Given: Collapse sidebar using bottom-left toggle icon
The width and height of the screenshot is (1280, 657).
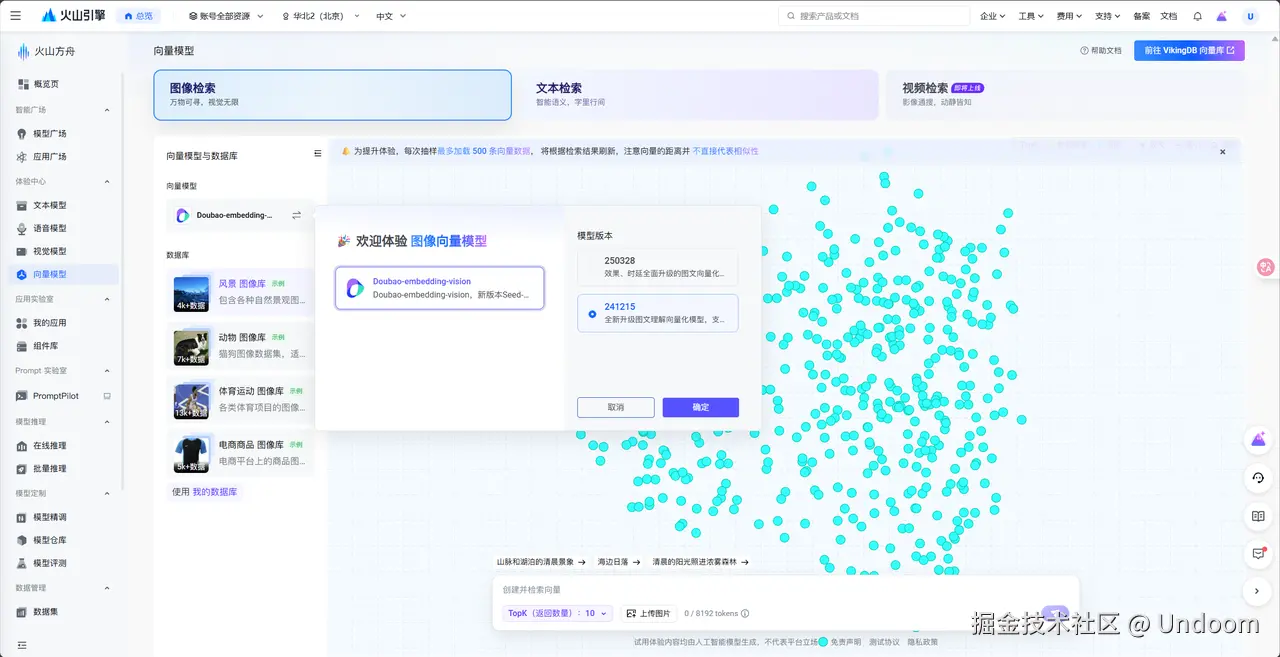Looking at the screenshot, I should click(22, 645).
